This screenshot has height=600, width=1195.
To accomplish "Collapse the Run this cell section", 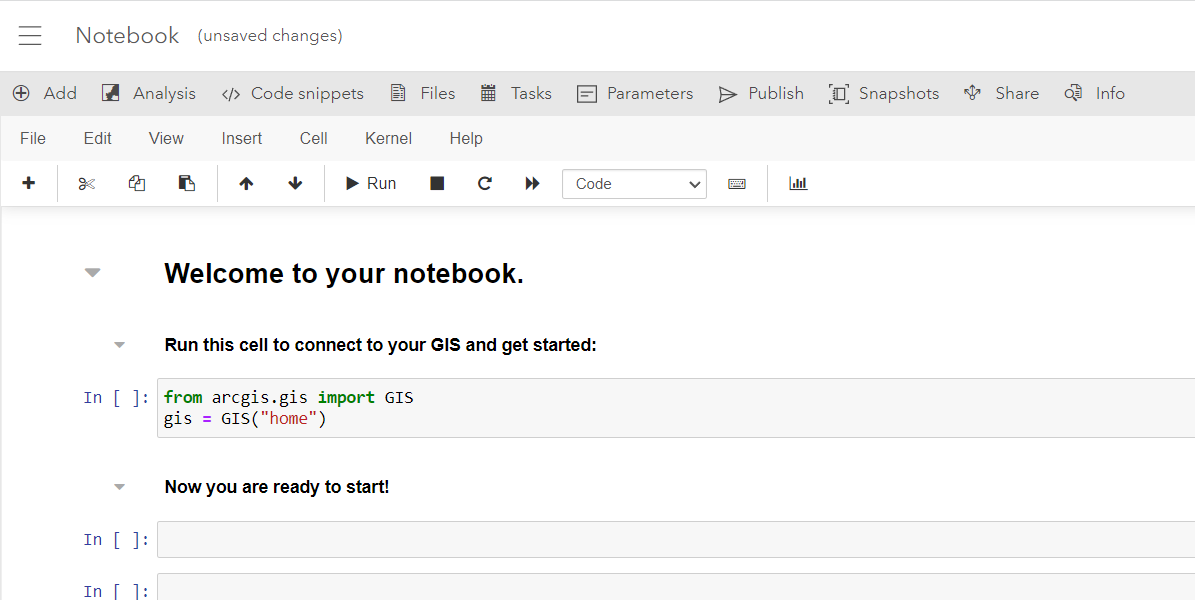I will [x=119, y=343].
